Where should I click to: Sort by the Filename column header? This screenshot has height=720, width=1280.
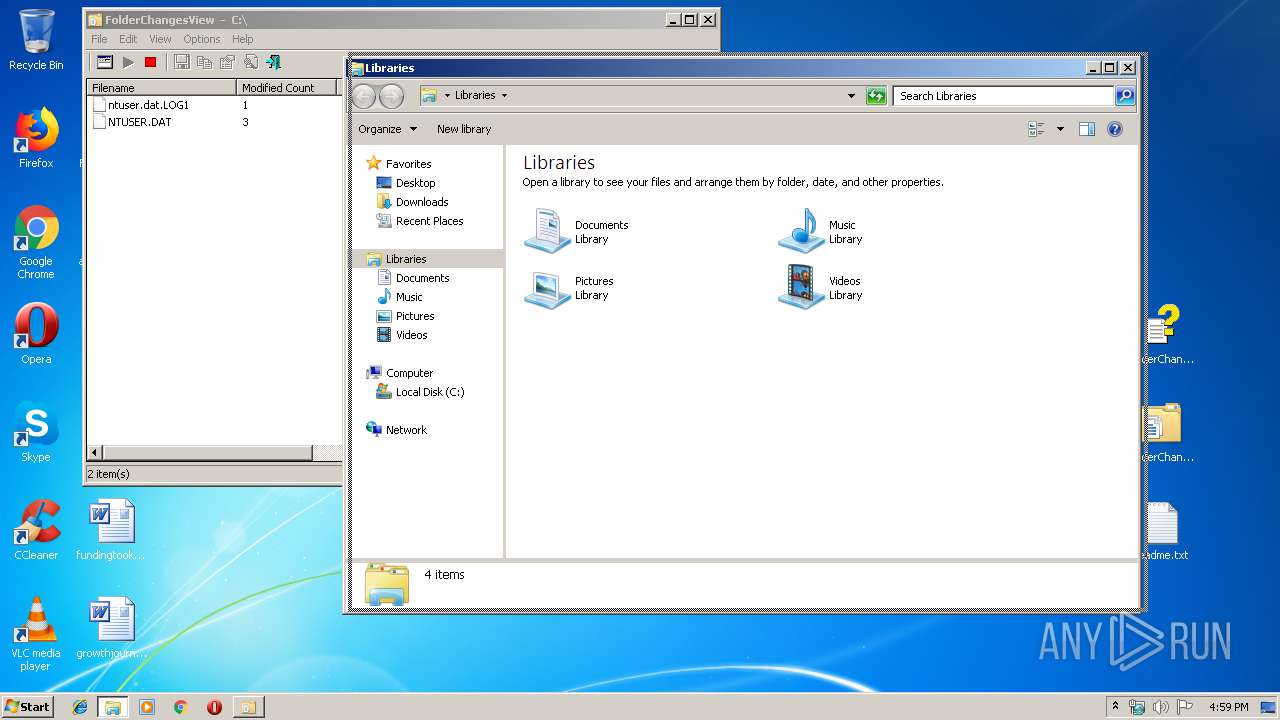(162, 88)
